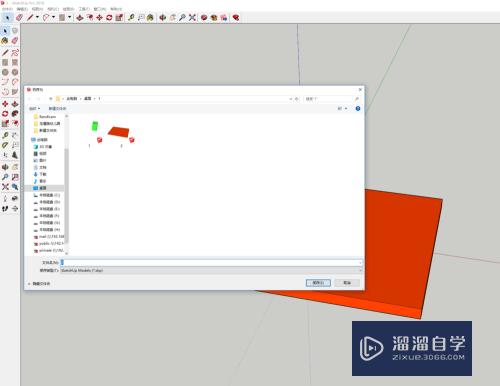Click the Save button in dialog

[318, 283]
